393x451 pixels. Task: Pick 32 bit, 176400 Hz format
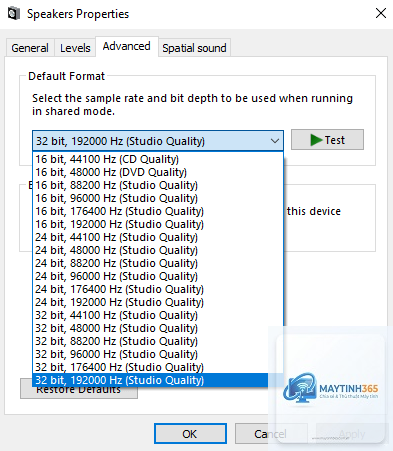158,367
